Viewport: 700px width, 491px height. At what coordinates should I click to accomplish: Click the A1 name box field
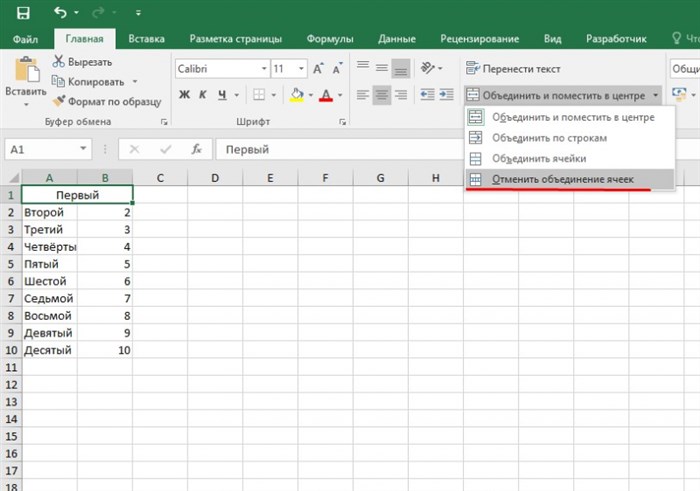pos(41,150)
